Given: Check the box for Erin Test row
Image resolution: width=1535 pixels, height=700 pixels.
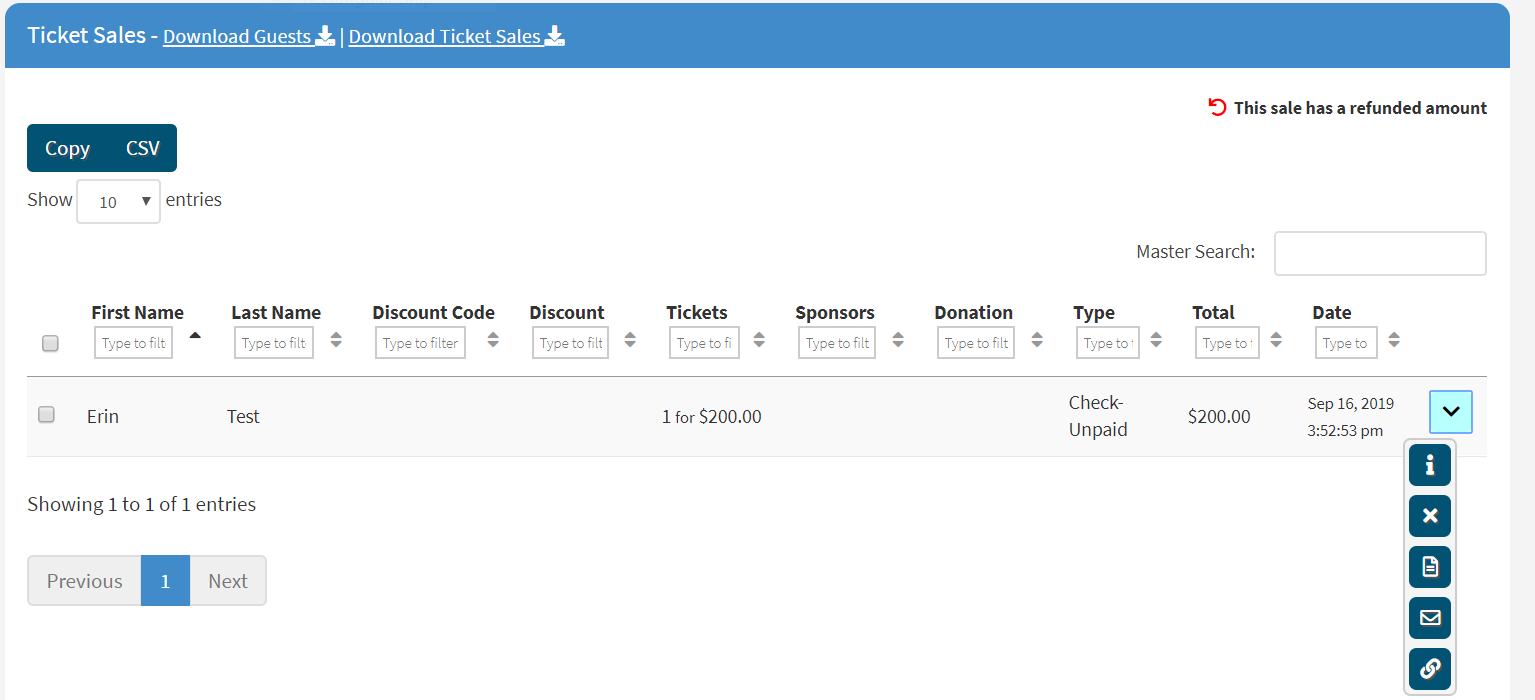Looking at the screenshot, I should point(46,414).
